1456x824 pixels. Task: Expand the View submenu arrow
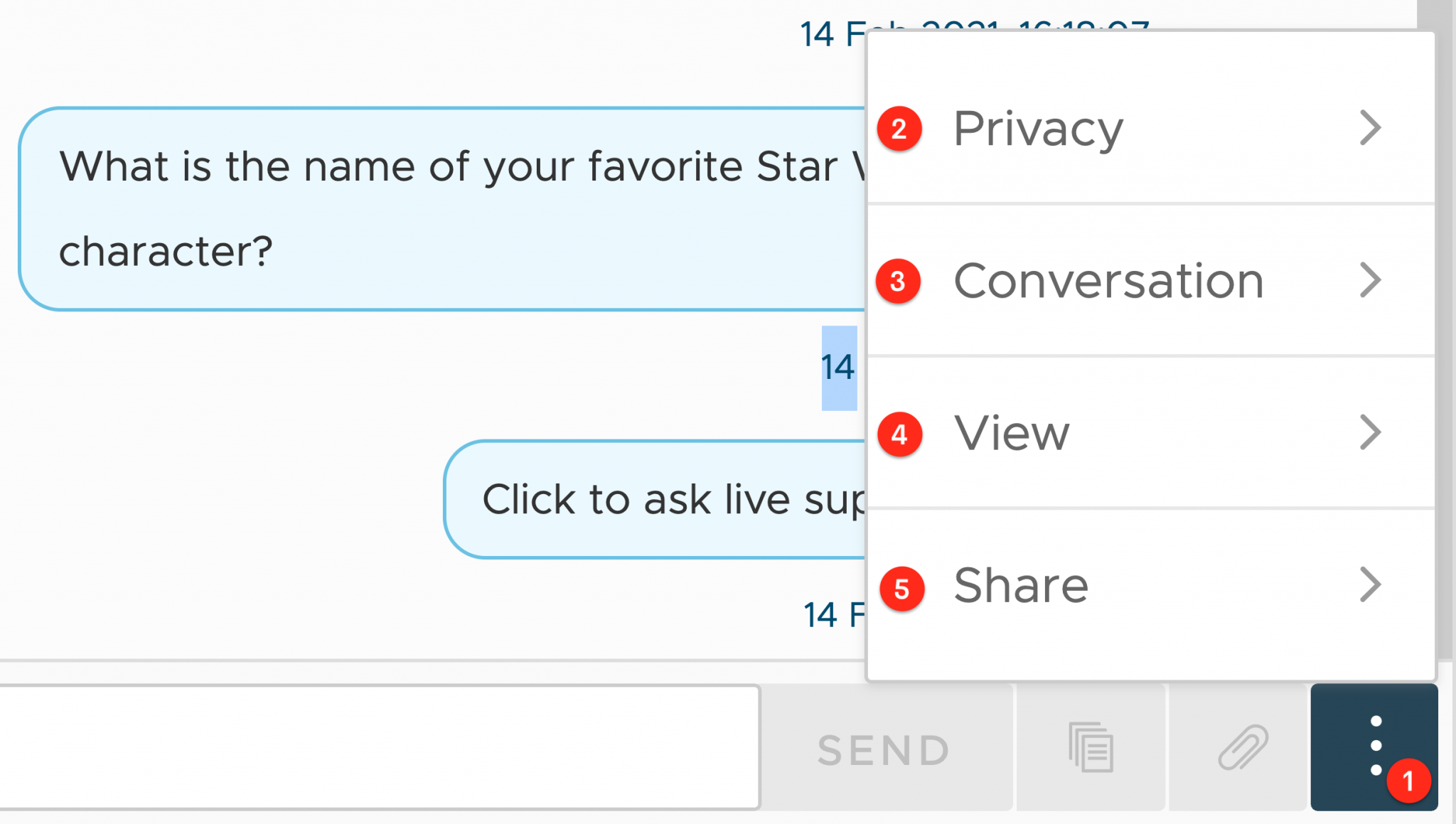pos(1369,432)
